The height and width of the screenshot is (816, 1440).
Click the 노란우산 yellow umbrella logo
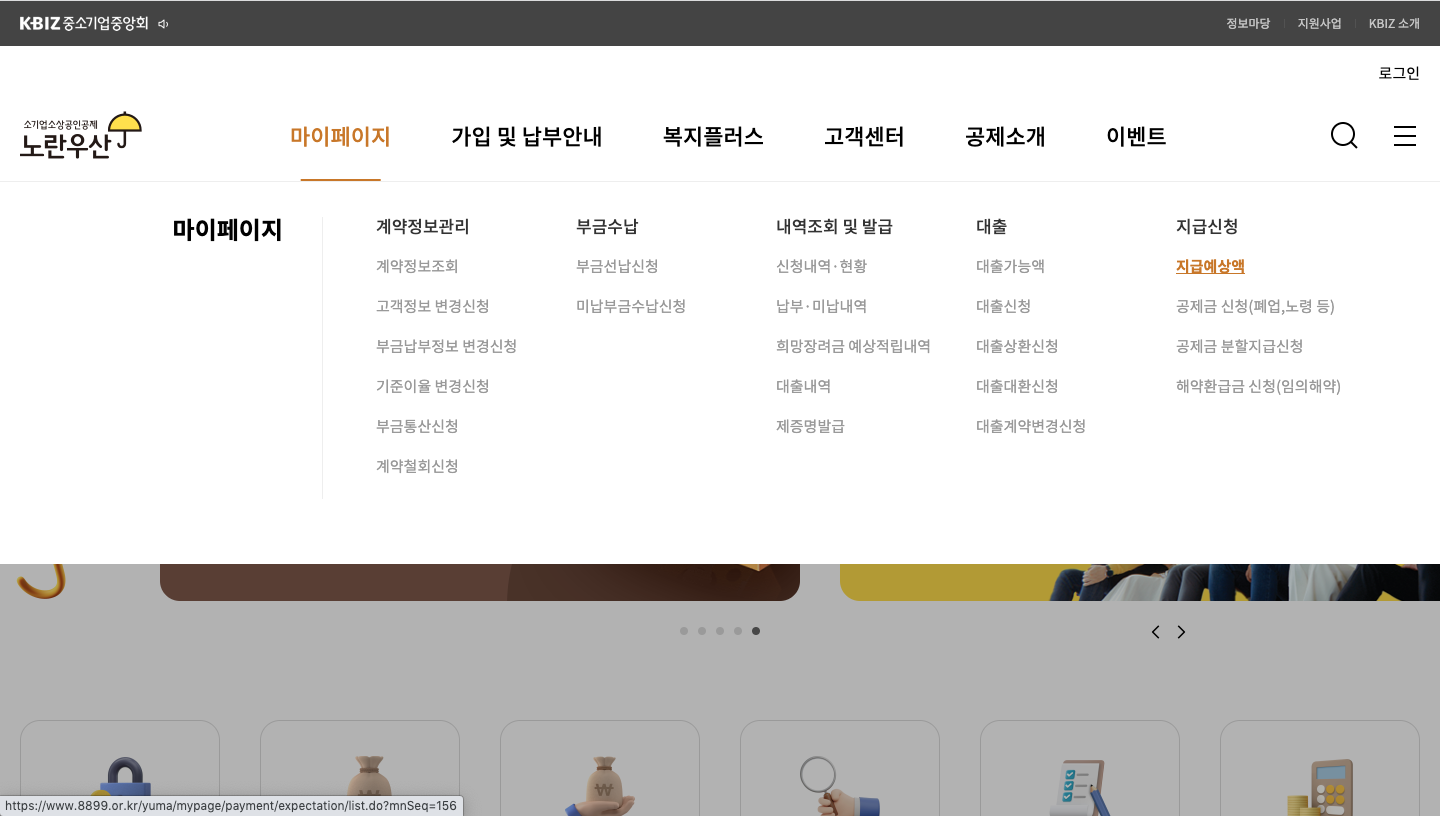[80, 135]
